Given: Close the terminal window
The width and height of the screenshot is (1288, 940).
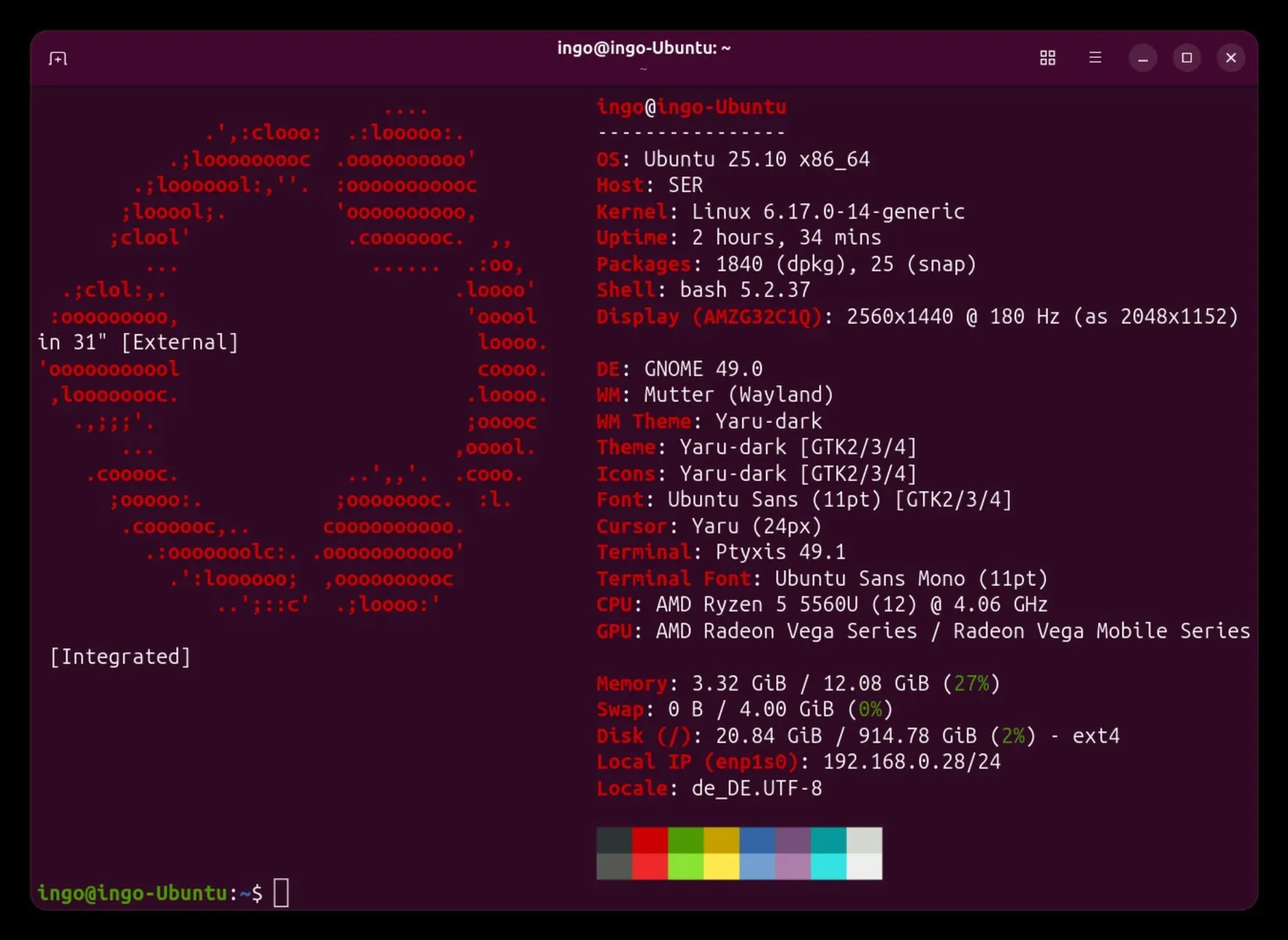Looking at the screenshot, I should (1231, 58).
